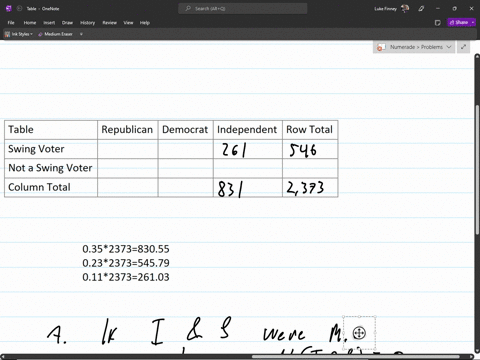Viewport: 480px width, 360px height.
Task: Click the search magnifier icon
Action: click(x=188, y=9)
